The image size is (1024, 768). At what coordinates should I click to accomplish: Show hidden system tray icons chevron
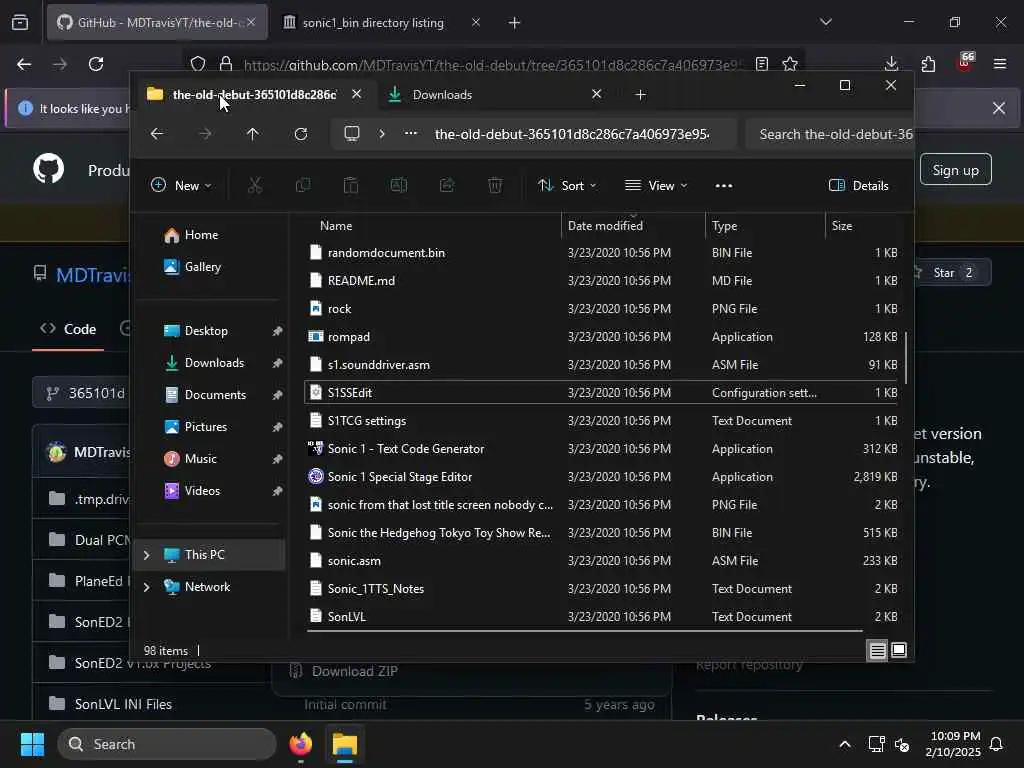[844, 744]
